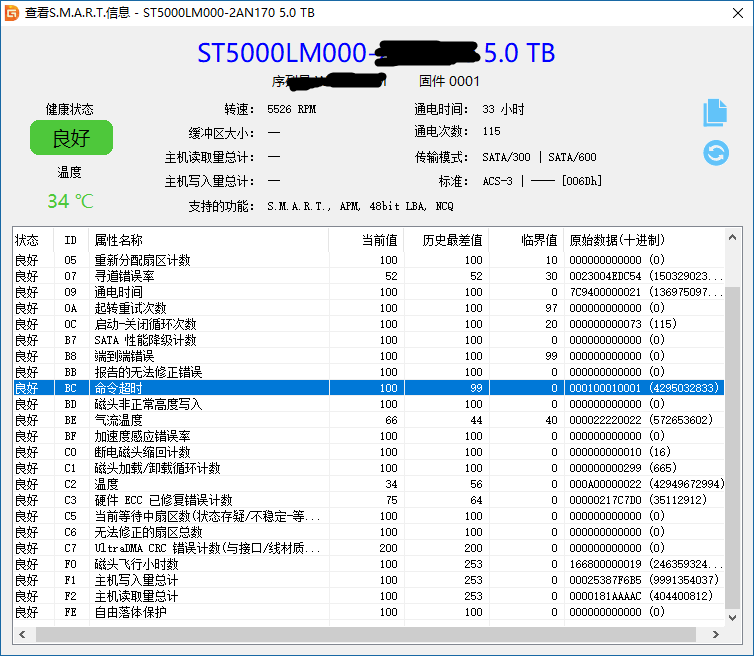
Task: Click the ID cell B7
Action: point(70,340)
